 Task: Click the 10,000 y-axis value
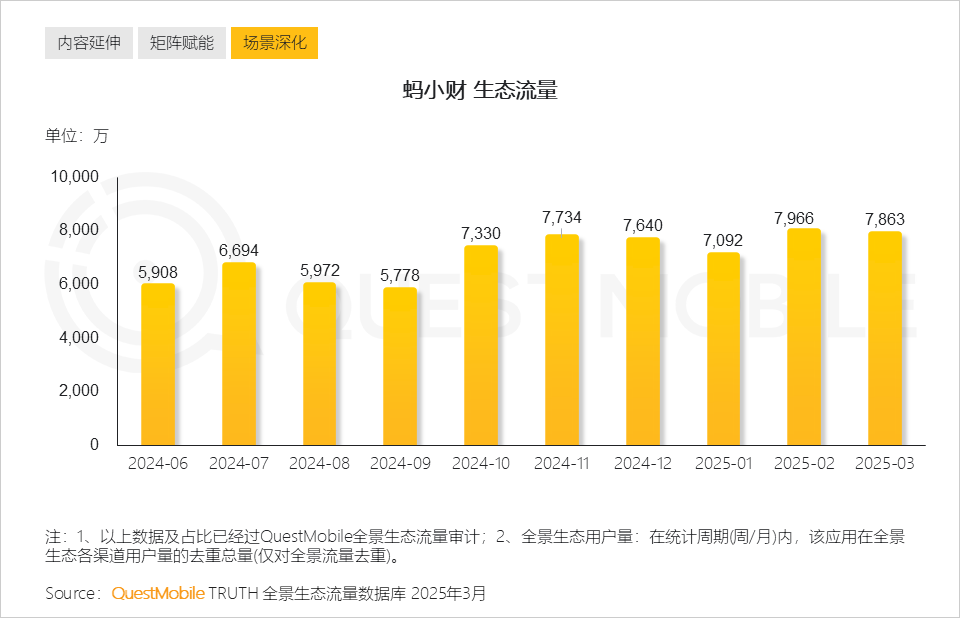(x=75, y=176)
